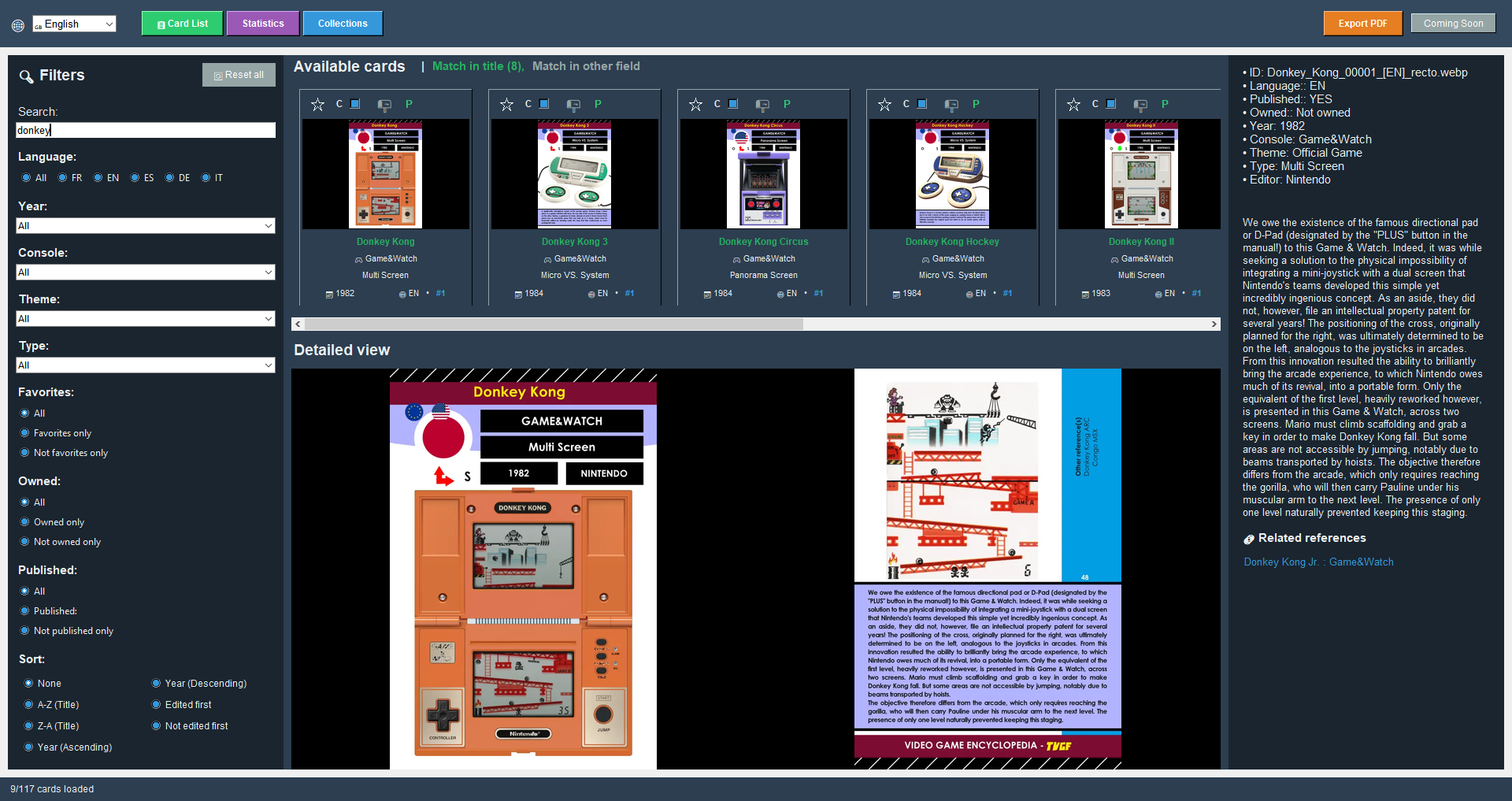Click the right arrow of the cards scrollbar
The image size is (1512, 801).
1214,324
